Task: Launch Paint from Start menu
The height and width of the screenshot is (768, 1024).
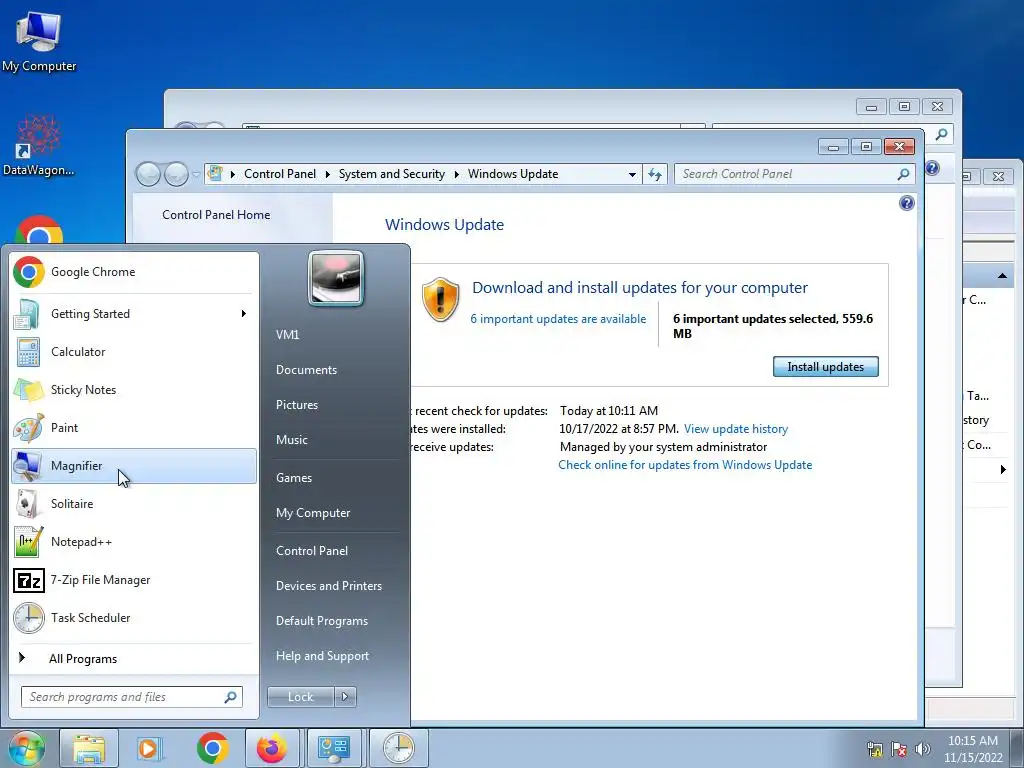Action: point(134,428)
